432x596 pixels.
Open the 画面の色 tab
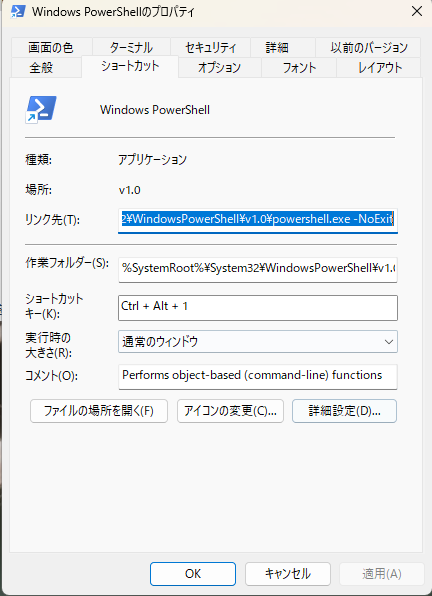51,48
